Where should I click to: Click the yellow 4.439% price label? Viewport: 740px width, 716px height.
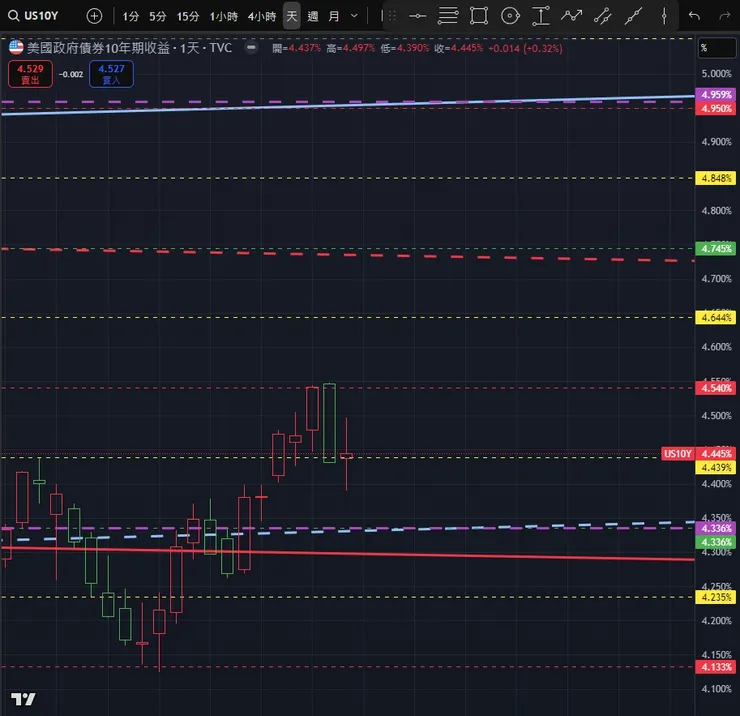[715, 468]
